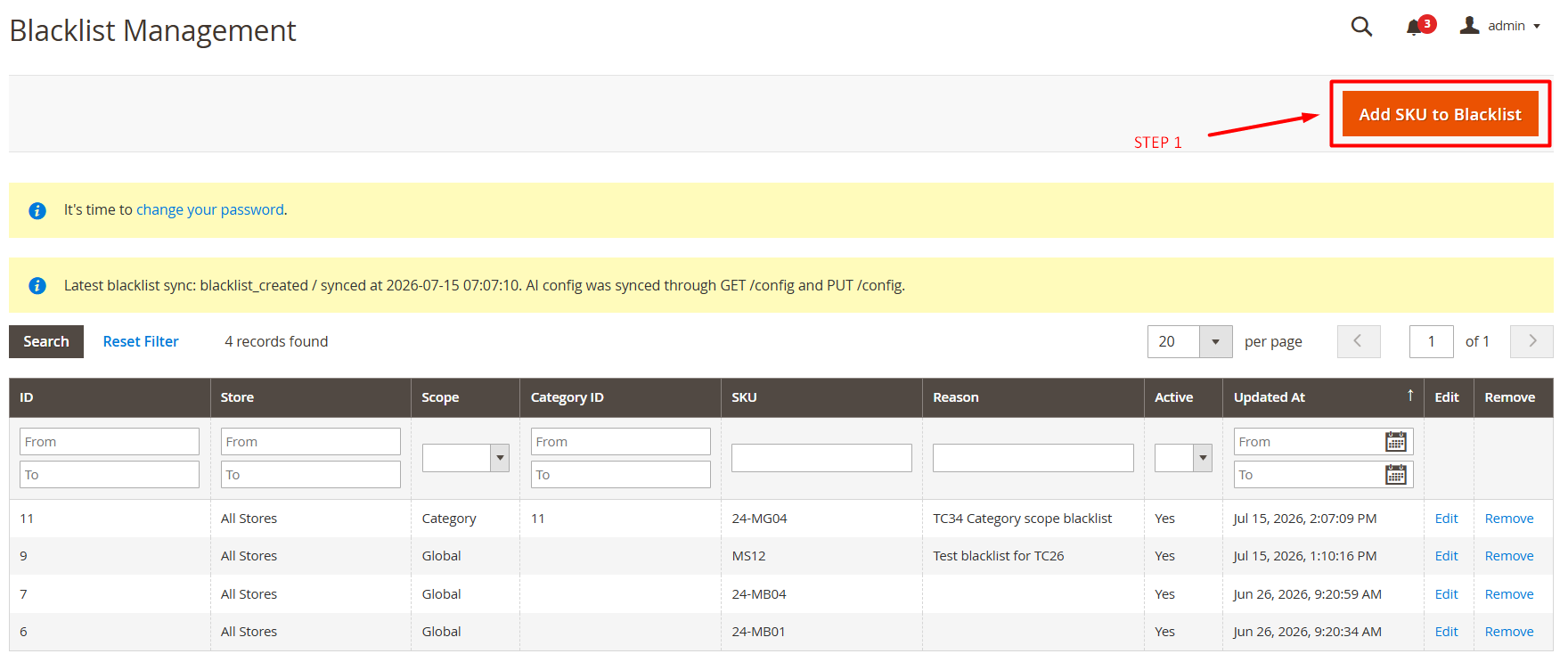Focus the Category ID To filter field

(x=621, y=475)
